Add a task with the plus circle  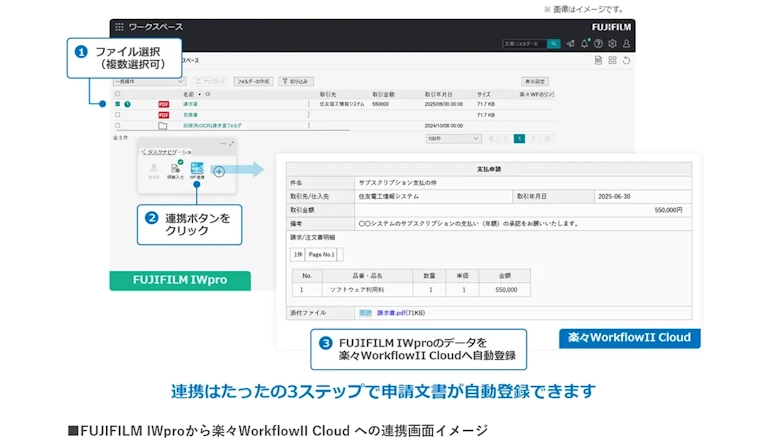tap(219, 171)
